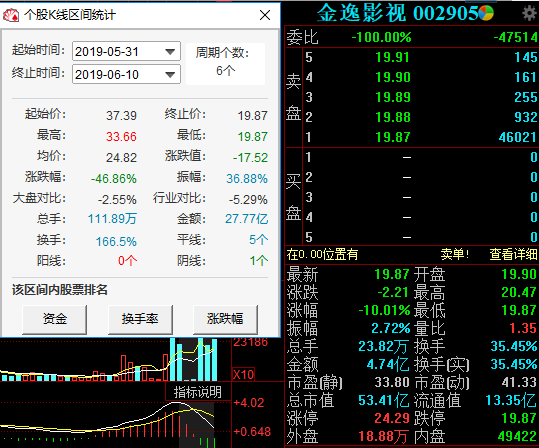Click the 阴线 count 1个
Viewport: 539px width, 448px height.
[x=259, y=261]
